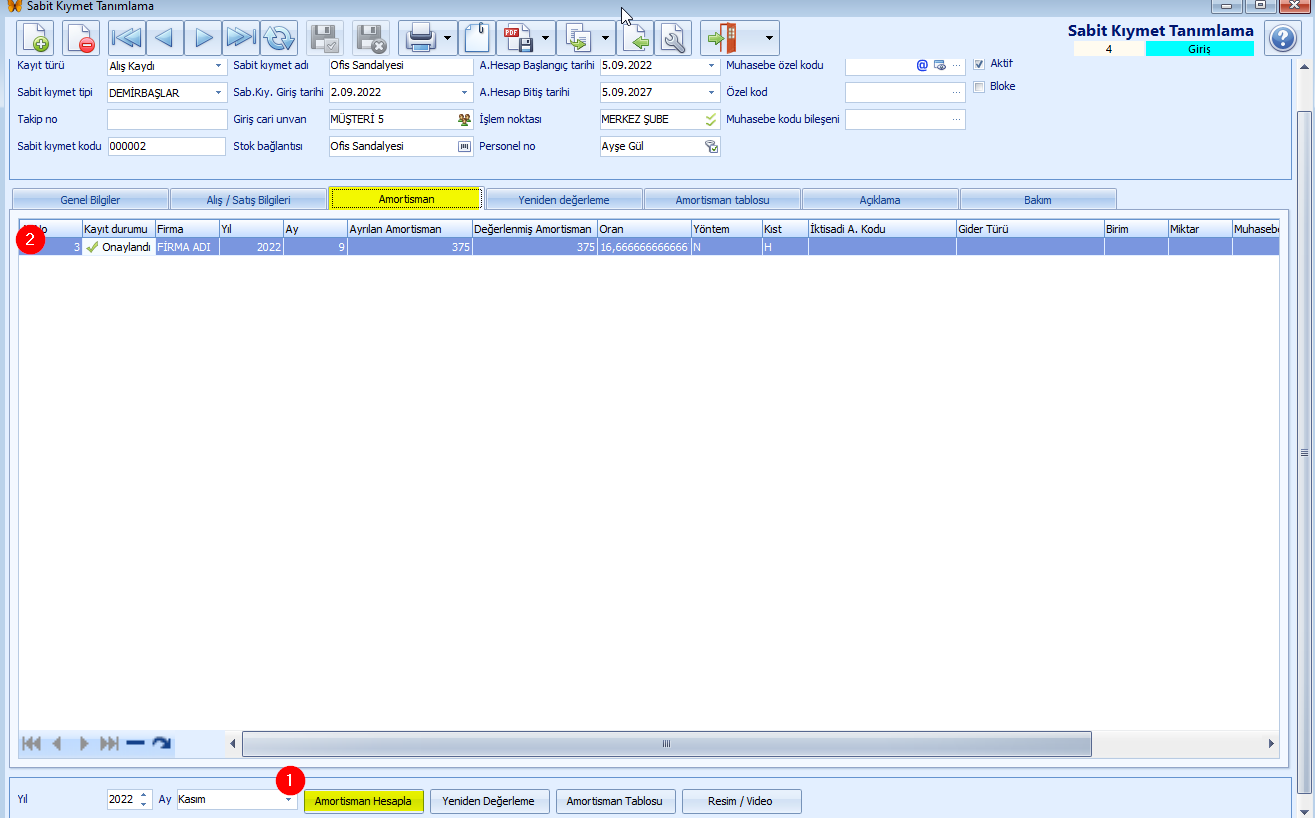Viewport: 1315px width, 818px height.
Task: Click the delete record icon
Action: 80,39
